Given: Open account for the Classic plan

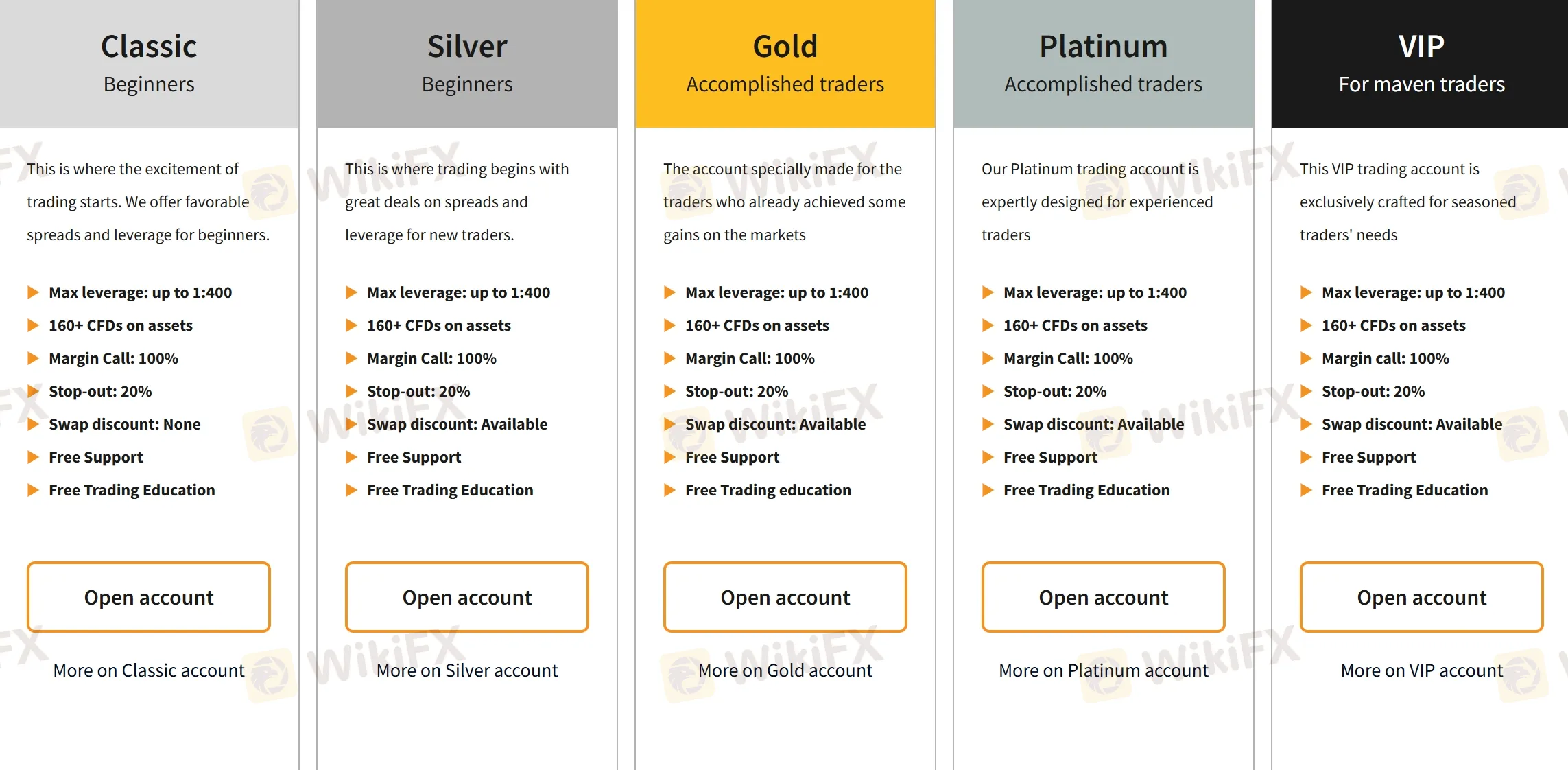Looking at the screenshot, I should tap(149, 596).
